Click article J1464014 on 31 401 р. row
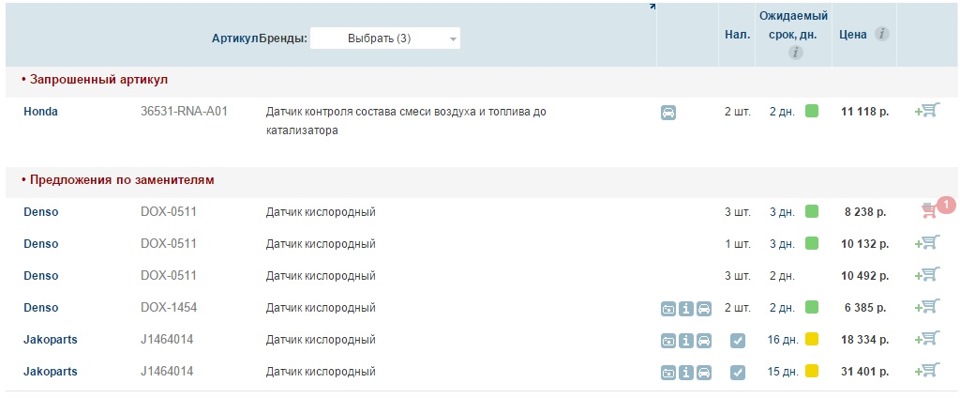This screenshot has height=398, width=960. 167,371
